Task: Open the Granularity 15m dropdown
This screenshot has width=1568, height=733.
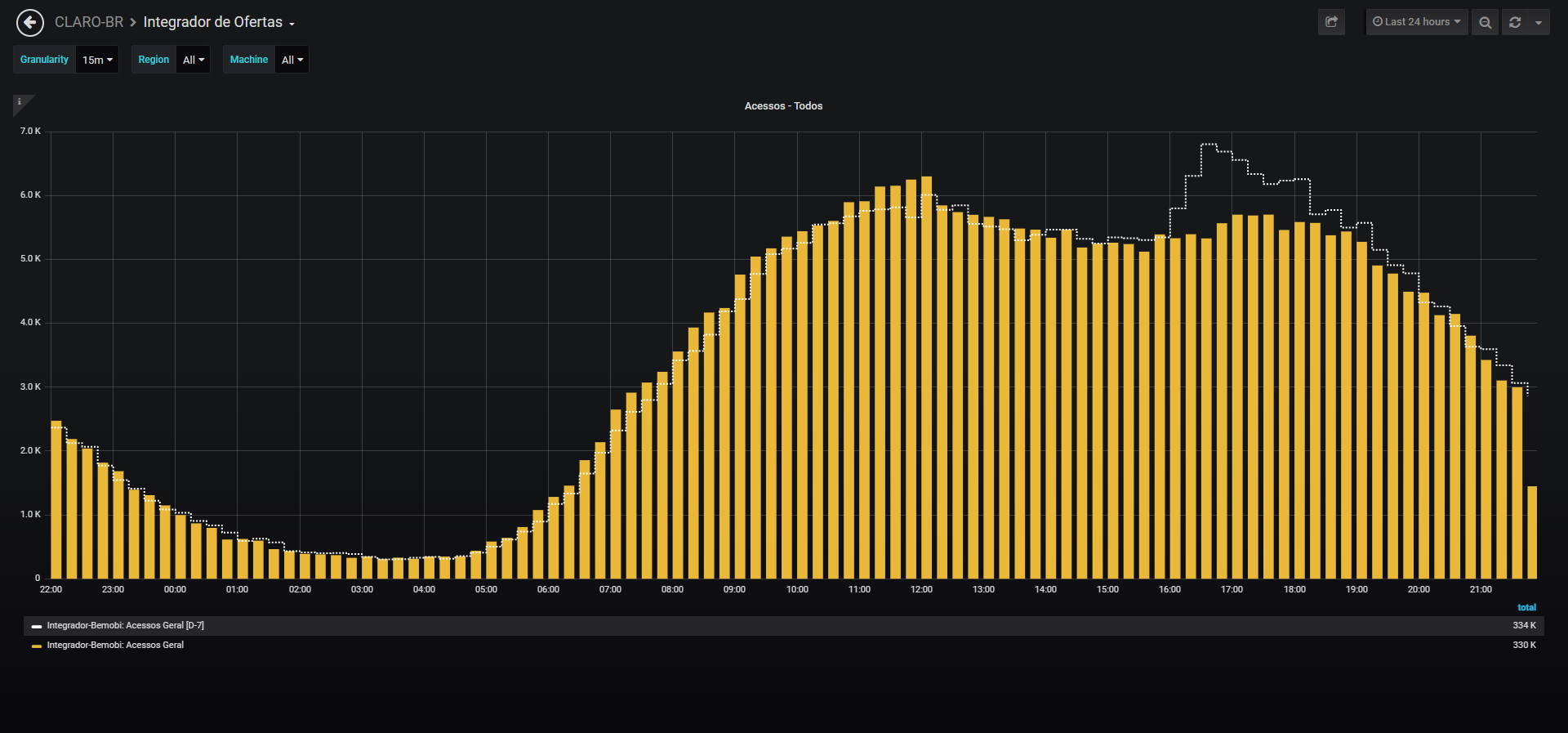Action: (x=97, y=60)
